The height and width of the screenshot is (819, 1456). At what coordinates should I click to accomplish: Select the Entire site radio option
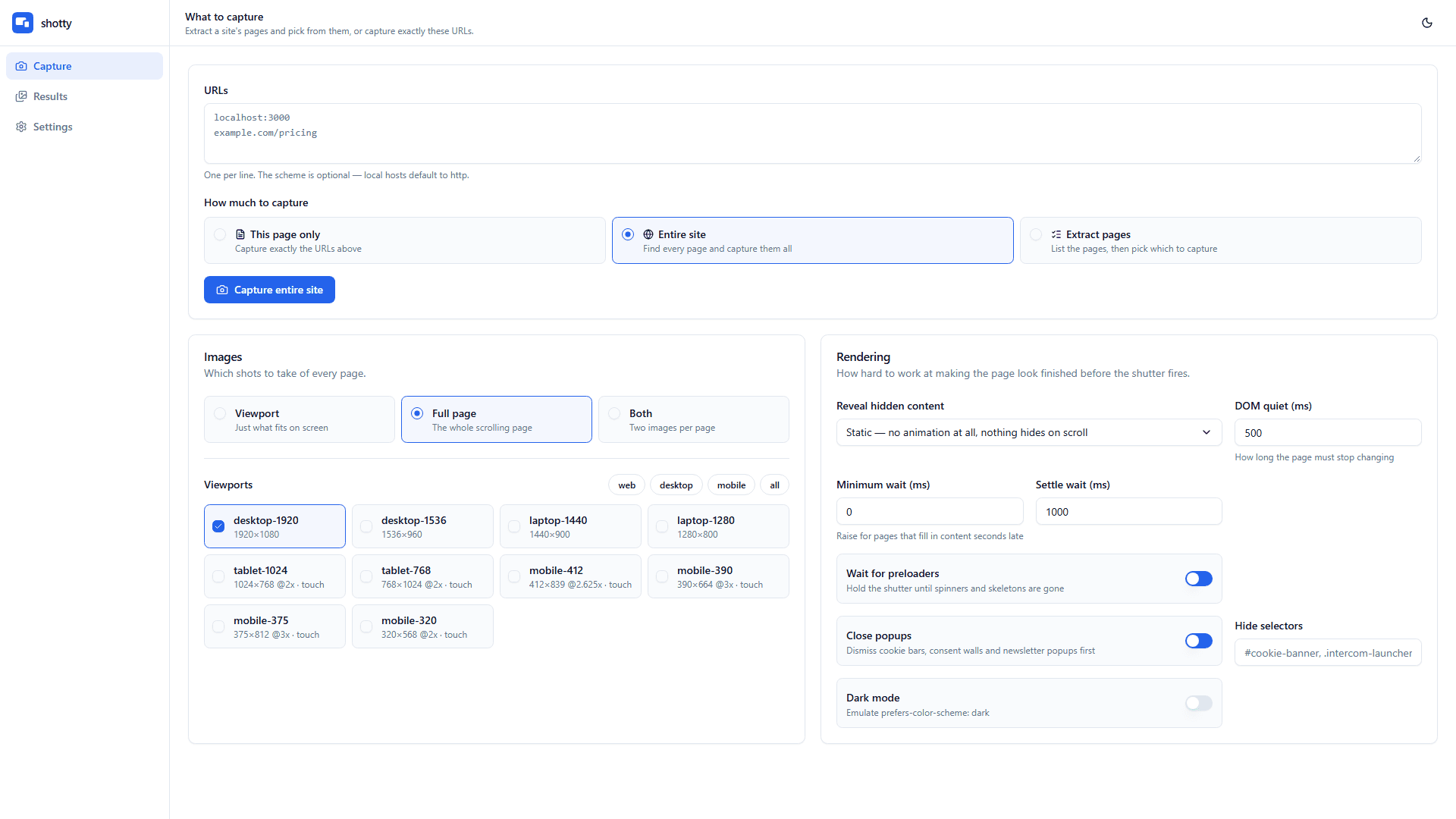(628, 234)
